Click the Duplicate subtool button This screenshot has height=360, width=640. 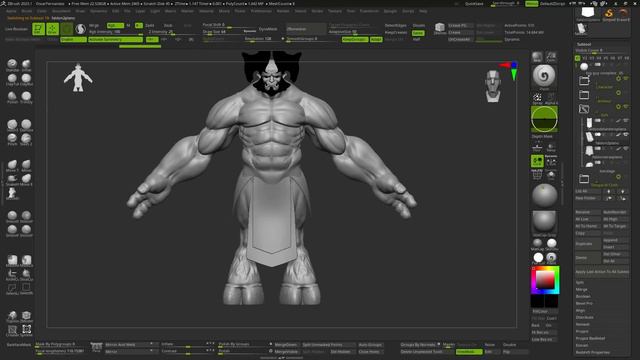tap(587, 244)
